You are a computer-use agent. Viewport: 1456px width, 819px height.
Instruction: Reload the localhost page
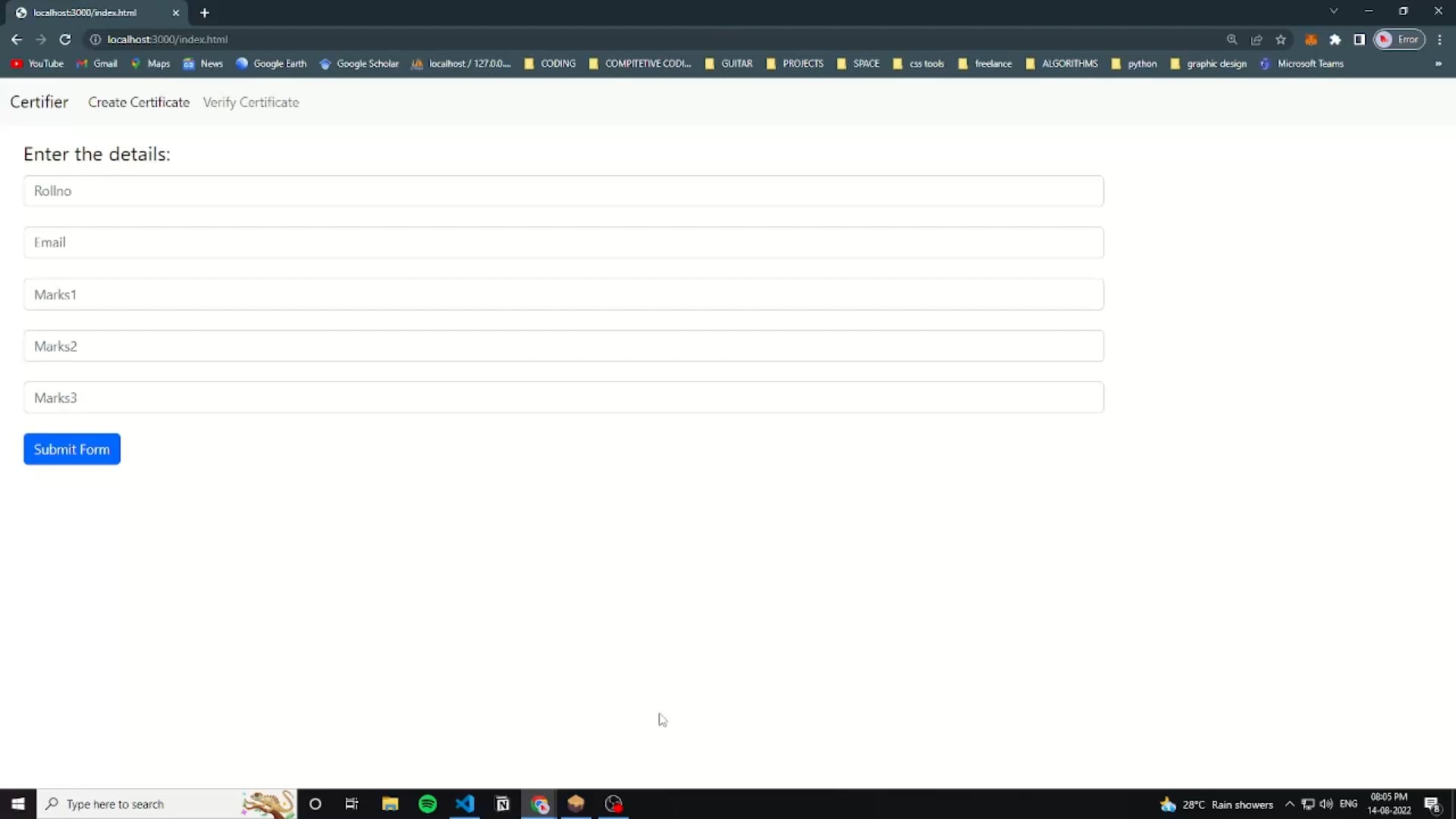point(65,39)
